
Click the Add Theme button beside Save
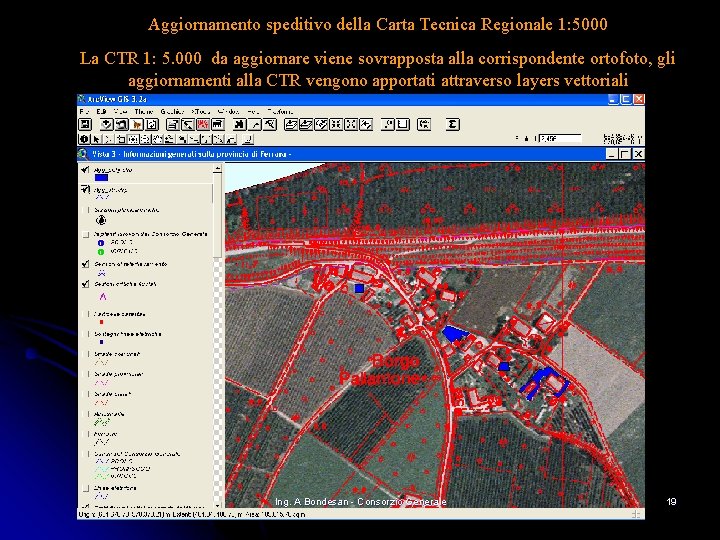pyautogui.click(x=107, y=124)
